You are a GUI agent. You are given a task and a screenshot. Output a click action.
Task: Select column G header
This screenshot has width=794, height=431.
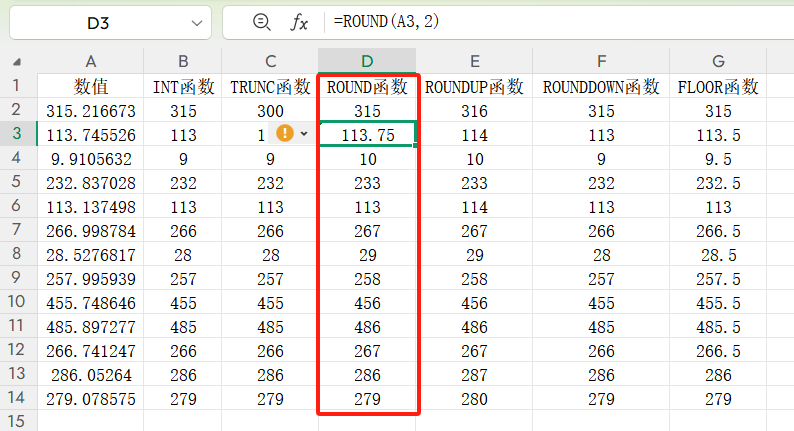coord(718,61)
